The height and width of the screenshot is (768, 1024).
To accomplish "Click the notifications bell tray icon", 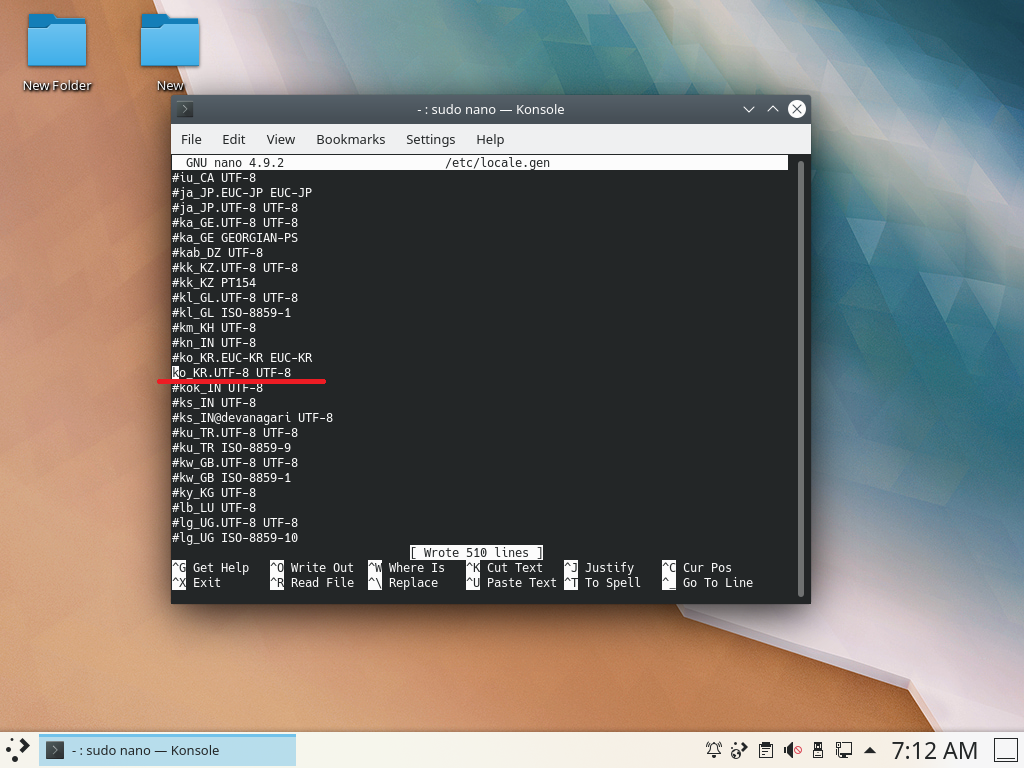I will point(714,750).
